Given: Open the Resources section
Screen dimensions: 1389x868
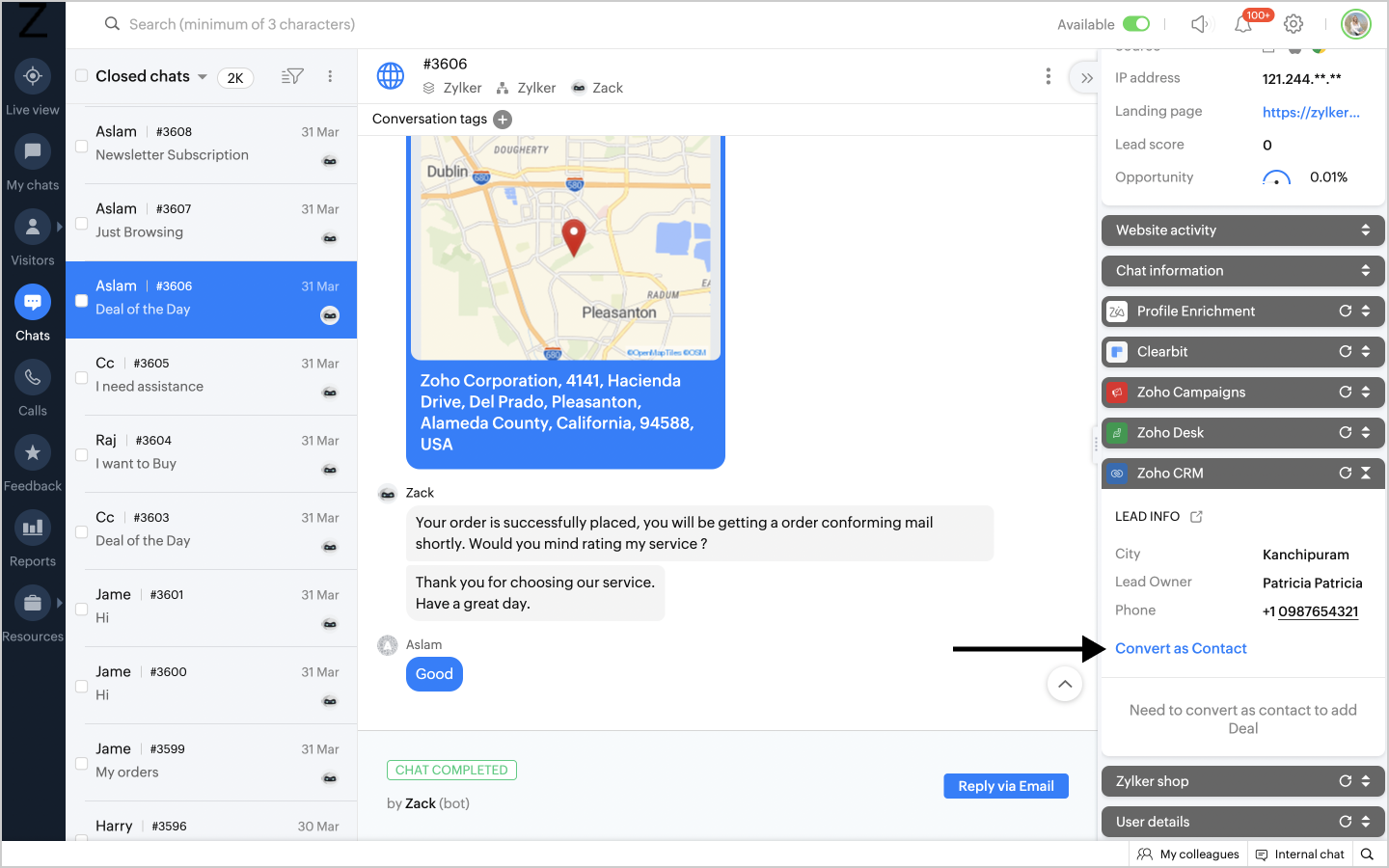Looking at the screenshot, I should [33, 613].
